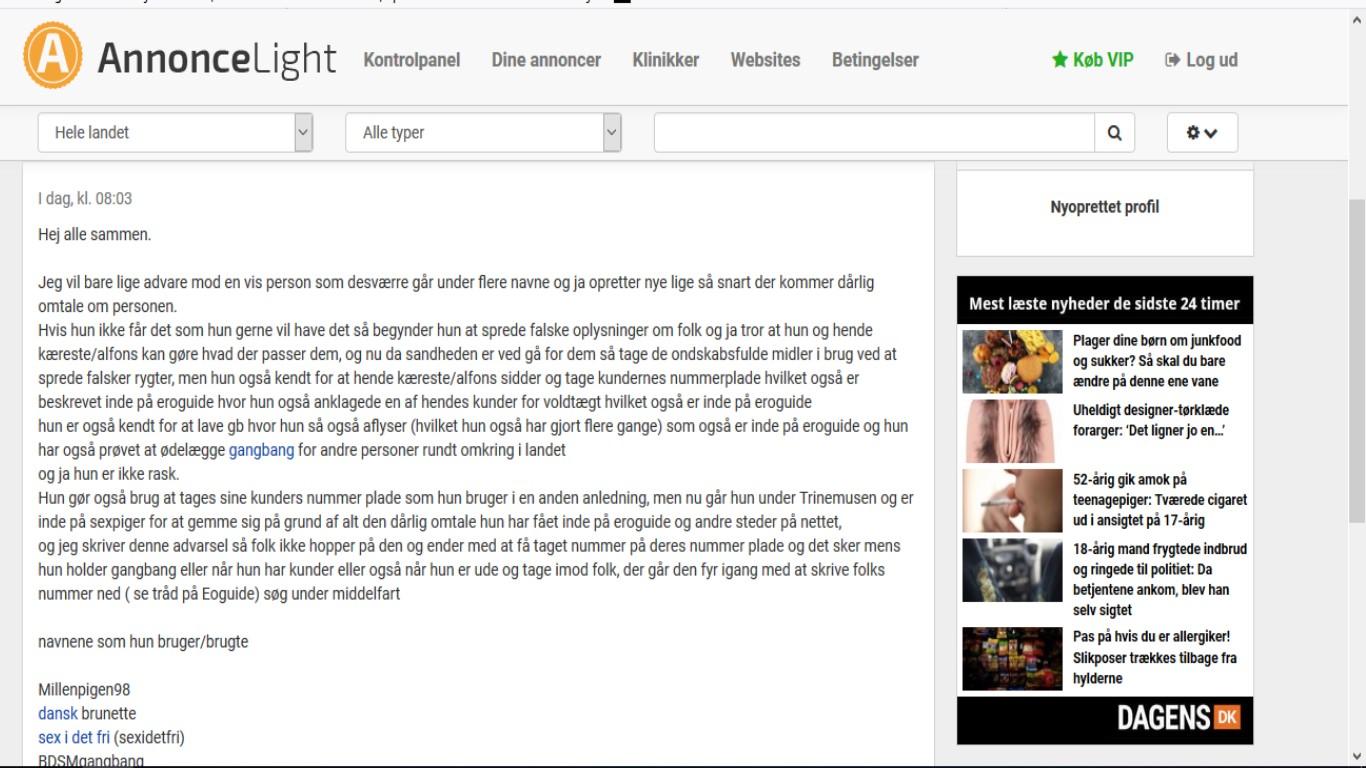
Task: Click the AnnonceLight wordmark text
Action: point(216,58)
